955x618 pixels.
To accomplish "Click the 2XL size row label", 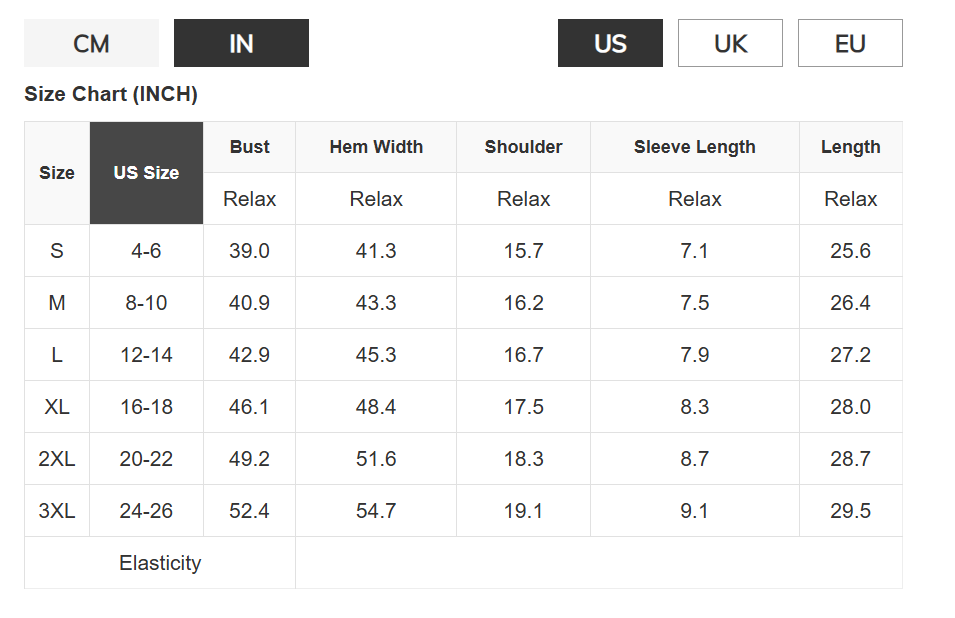I will (57, 459).
